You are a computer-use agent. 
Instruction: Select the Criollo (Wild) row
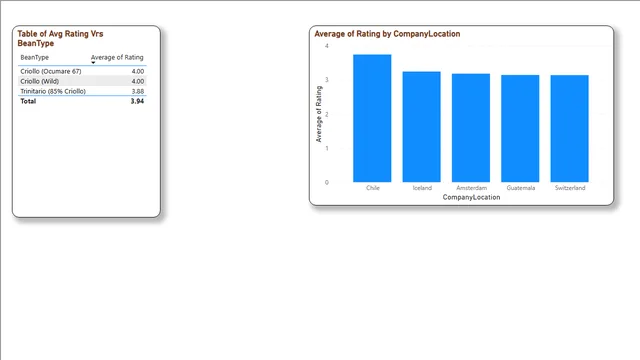tap(82, 81)
